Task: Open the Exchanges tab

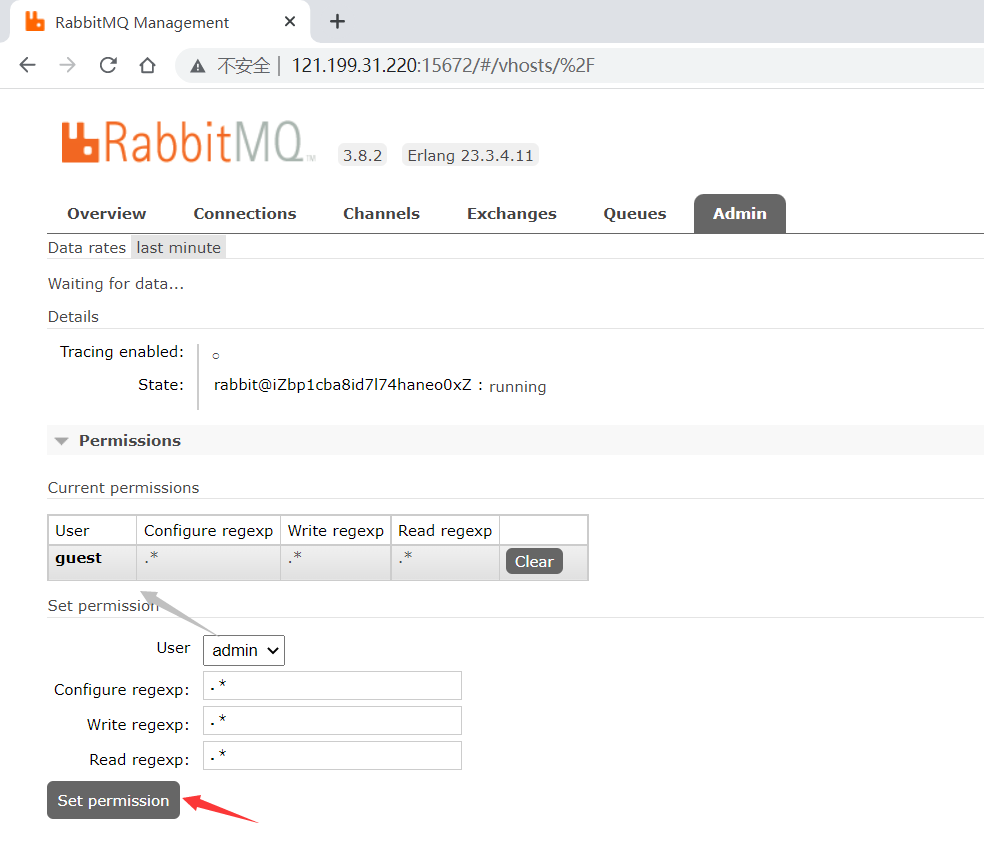Action: 511,214
